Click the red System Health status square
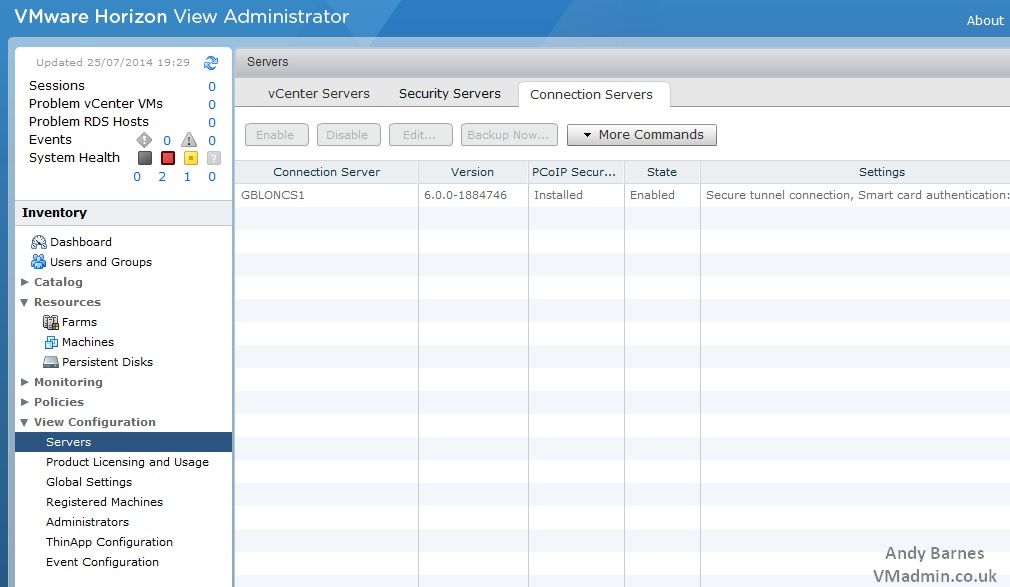 pos(168,158)
